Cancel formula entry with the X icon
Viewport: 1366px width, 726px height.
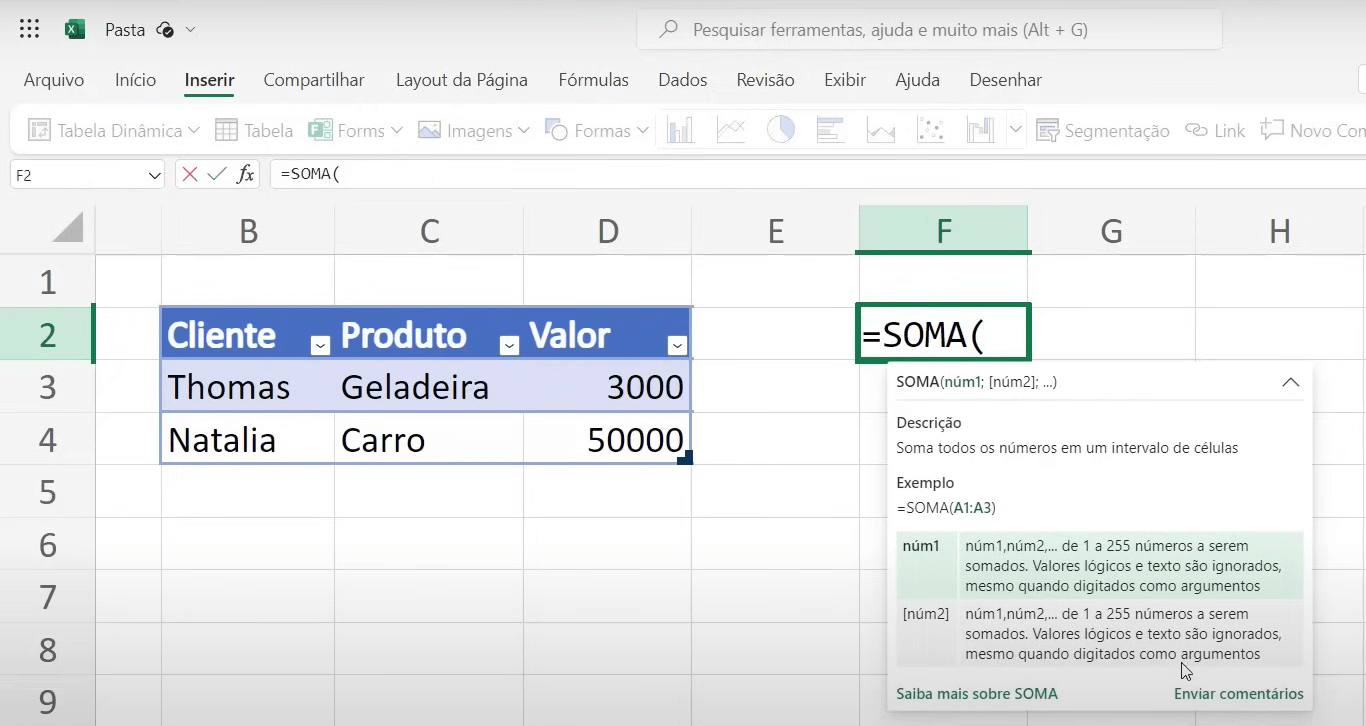point(190,175)
